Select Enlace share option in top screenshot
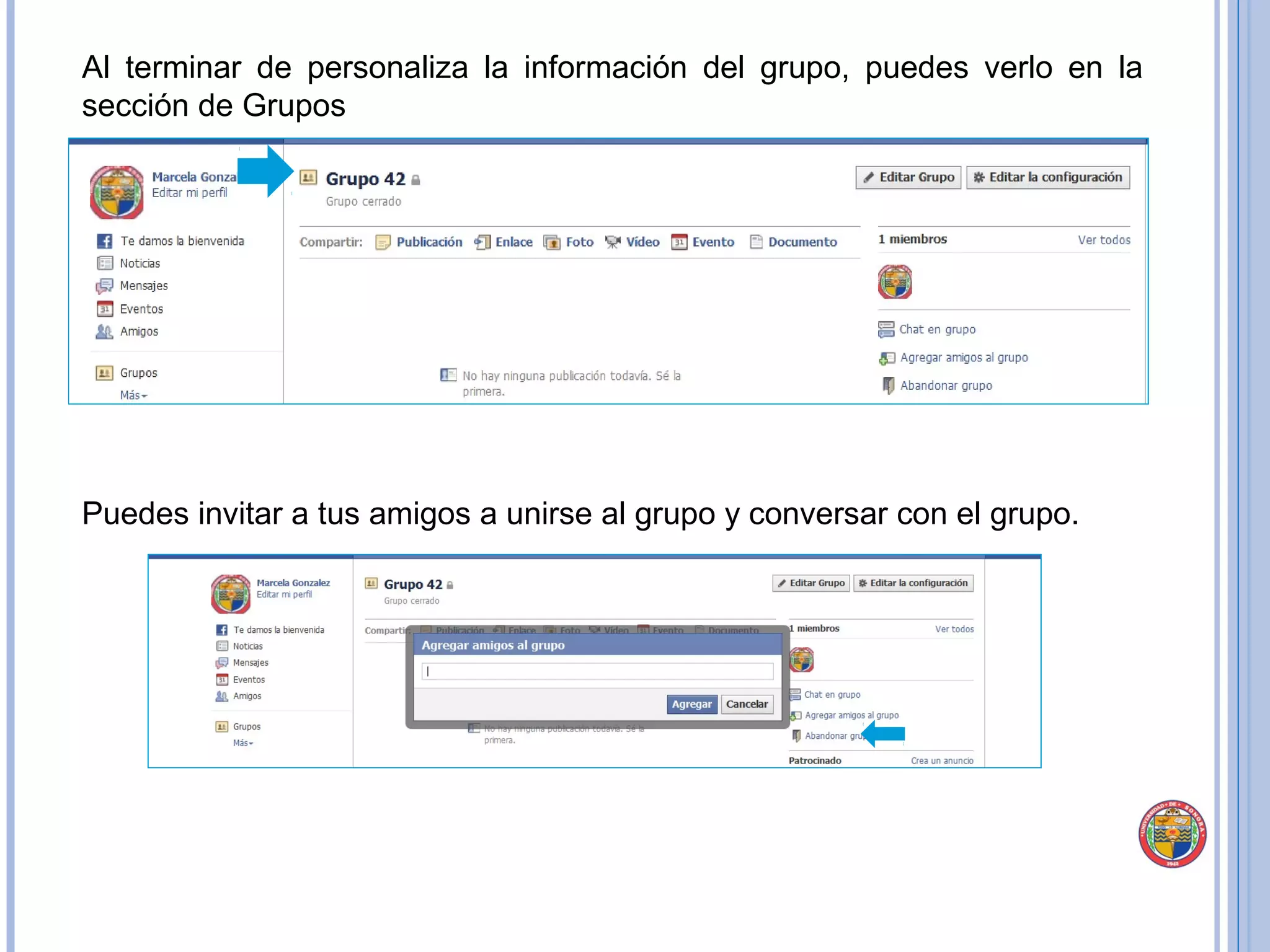This screenshot has width=1270, height=952. [x=513, y=242]
